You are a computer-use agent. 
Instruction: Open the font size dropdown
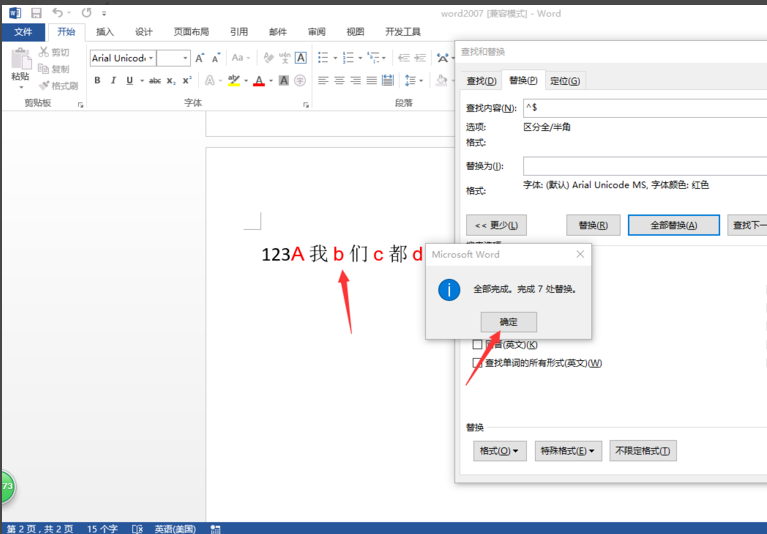click(x=185, y=58)
